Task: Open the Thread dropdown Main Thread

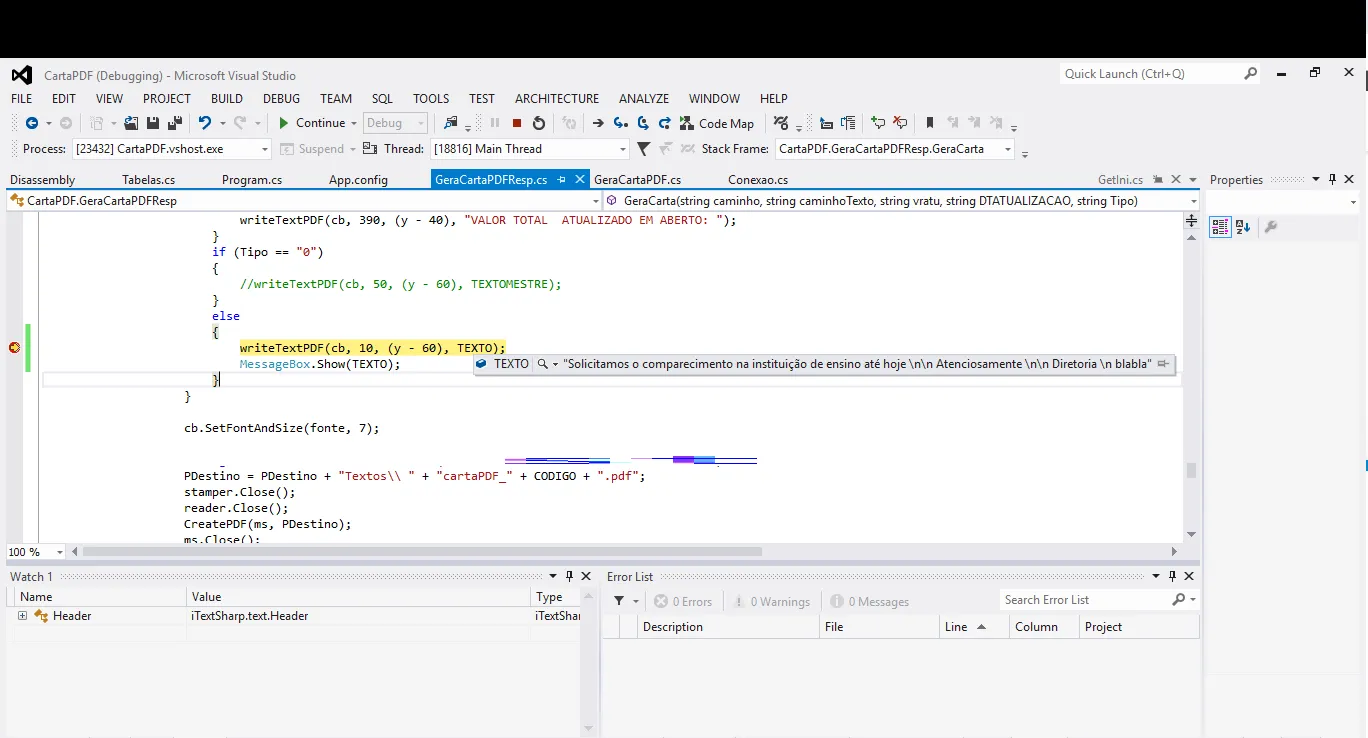Action: 623,149
